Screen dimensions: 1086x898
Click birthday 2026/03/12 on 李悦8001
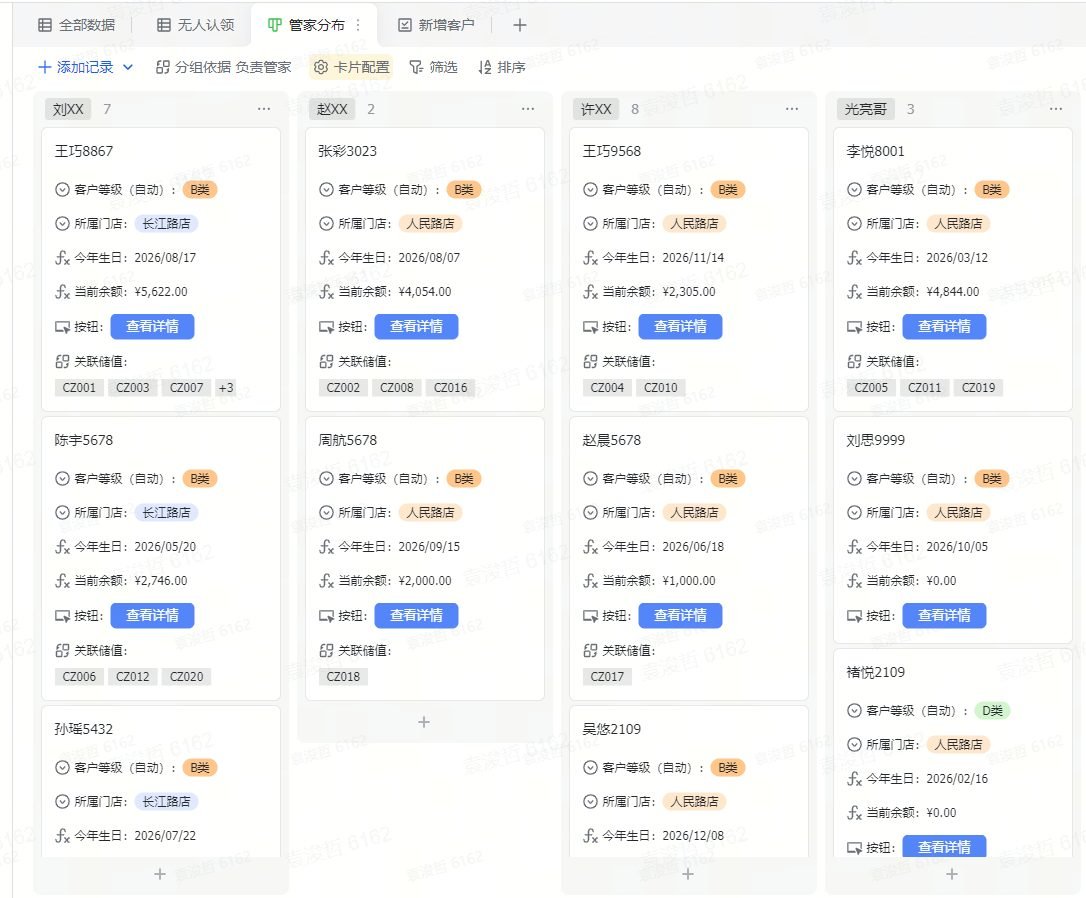[x=957, y=258]
